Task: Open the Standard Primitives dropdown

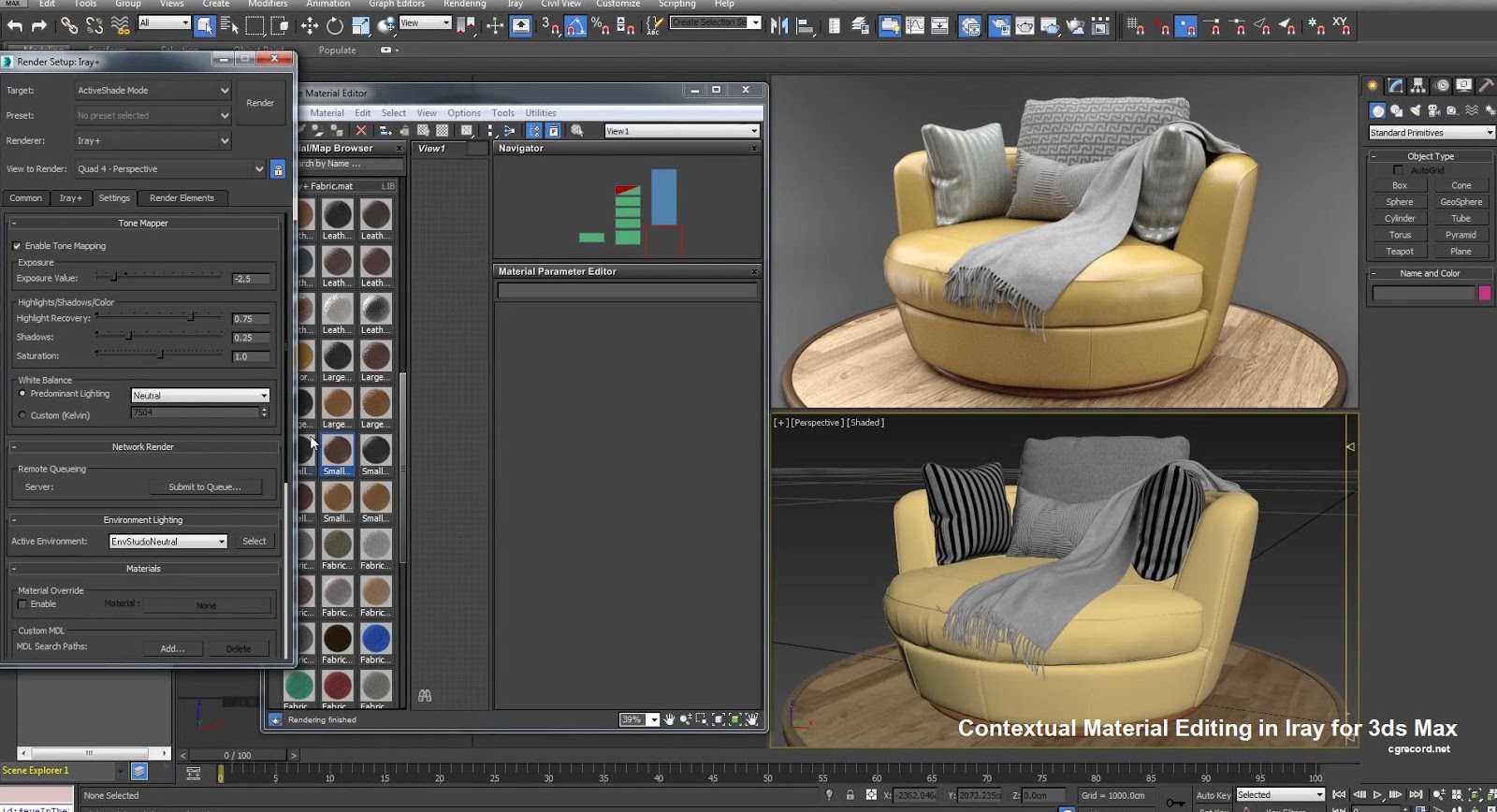Action: pyautogui.click(x=1431, y=133)
